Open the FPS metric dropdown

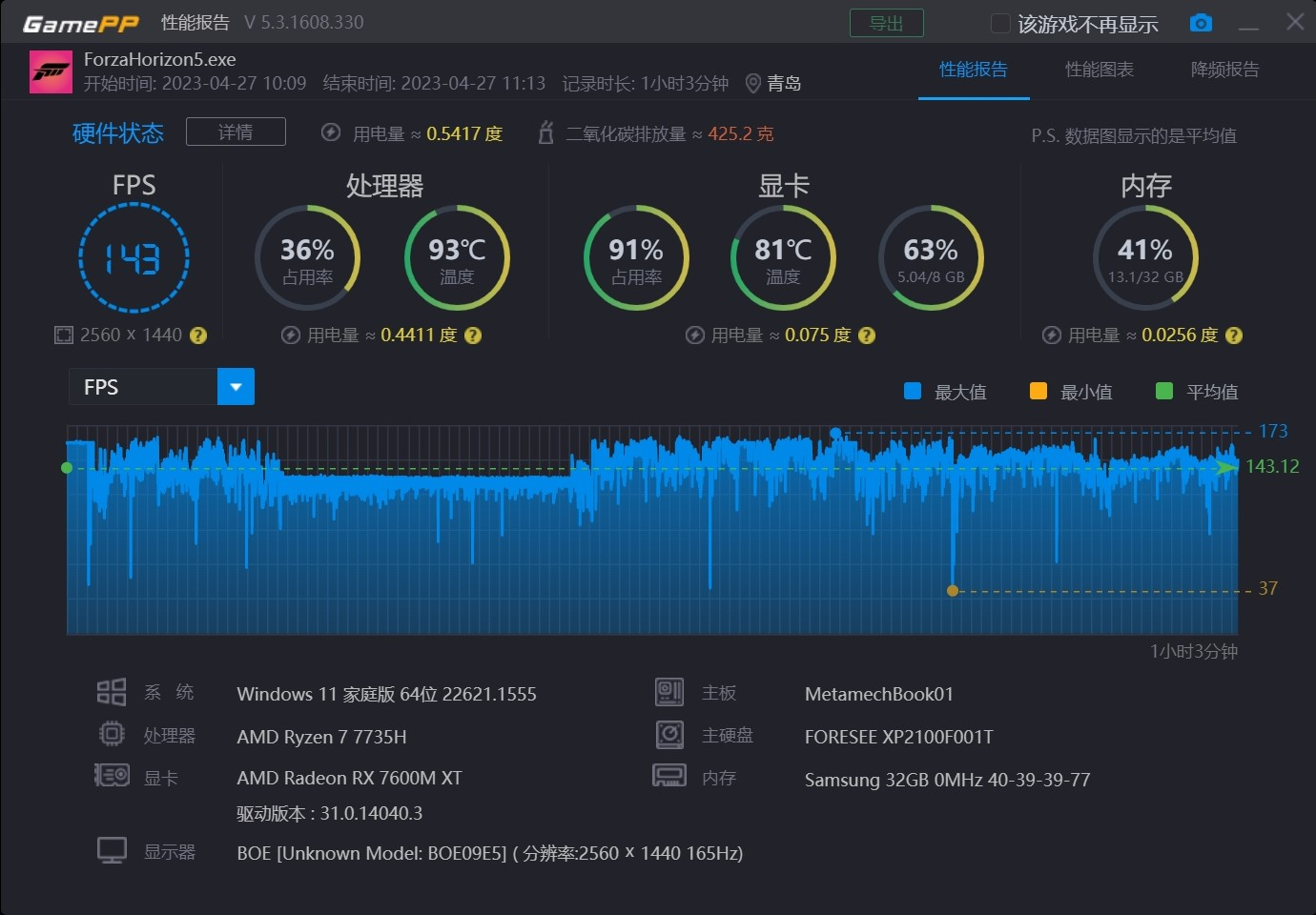pyautogui.click(x=236, y=386)
